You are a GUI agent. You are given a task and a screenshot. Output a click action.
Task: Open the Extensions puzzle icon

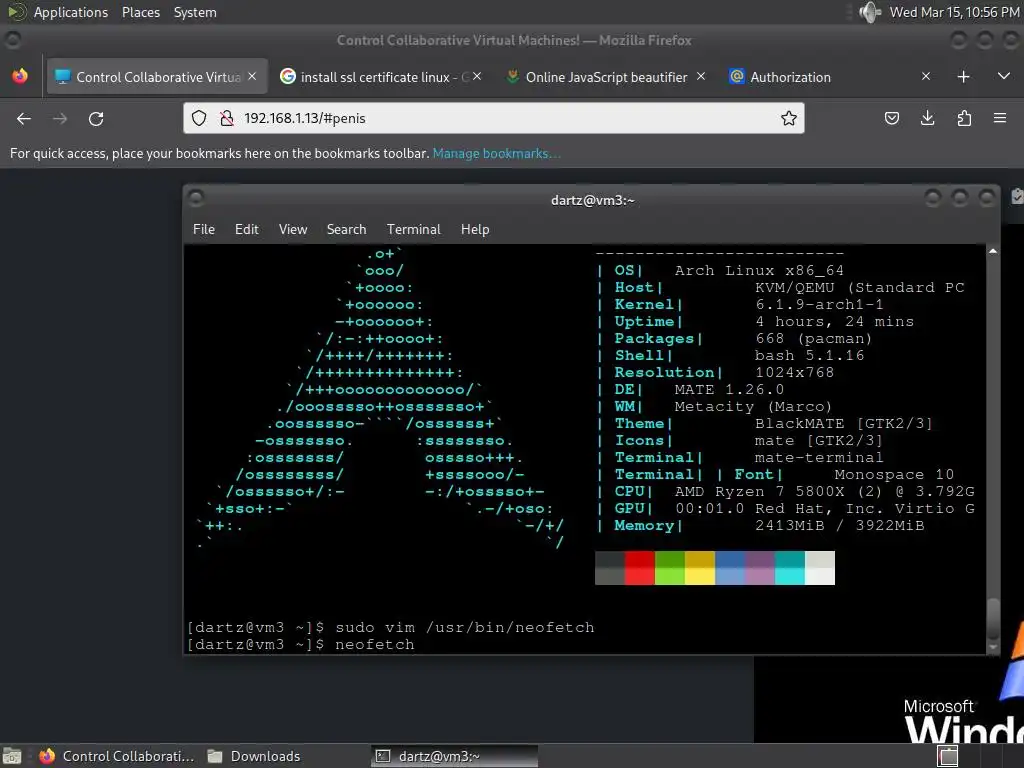(x=964, y=118)
